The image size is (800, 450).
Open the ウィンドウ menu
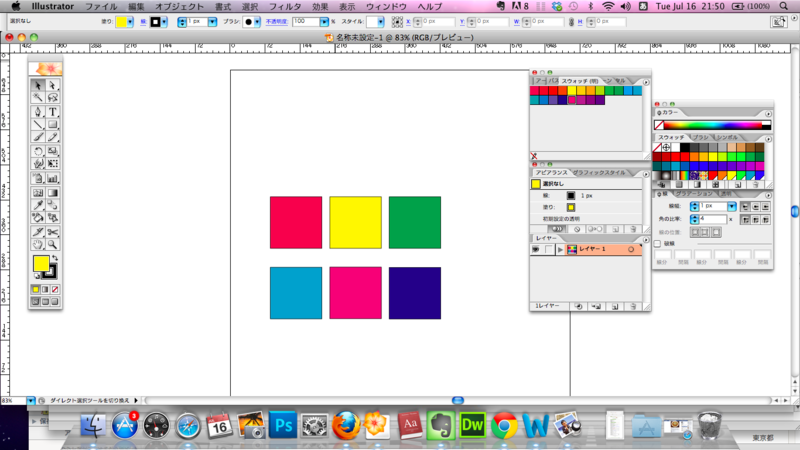click(x=386, y=7)
